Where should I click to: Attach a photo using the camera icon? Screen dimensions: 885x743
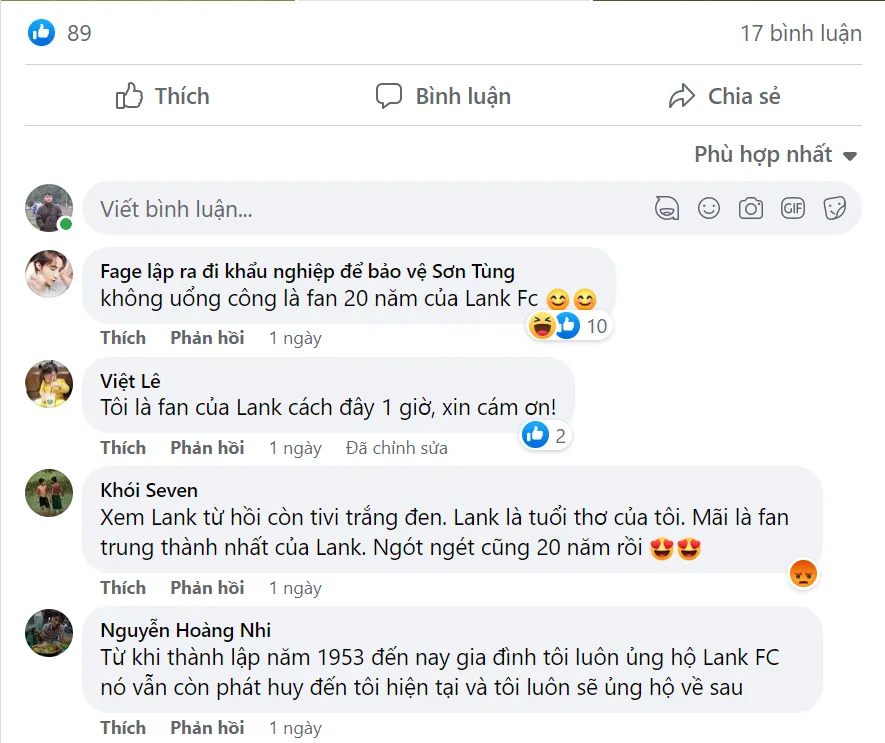(751, 208)
